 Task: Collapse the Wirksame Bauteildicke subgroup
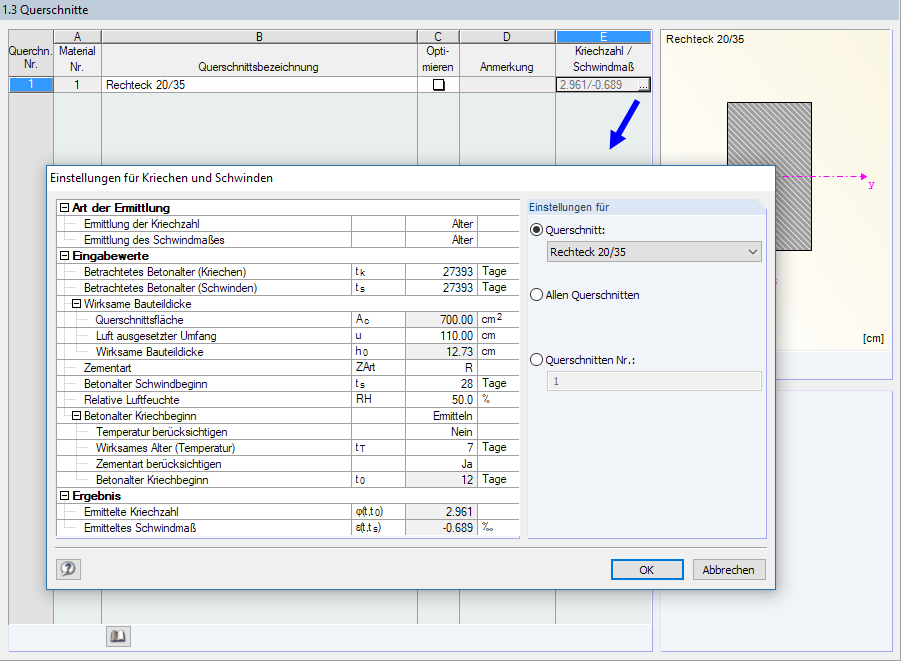point(76,303)
